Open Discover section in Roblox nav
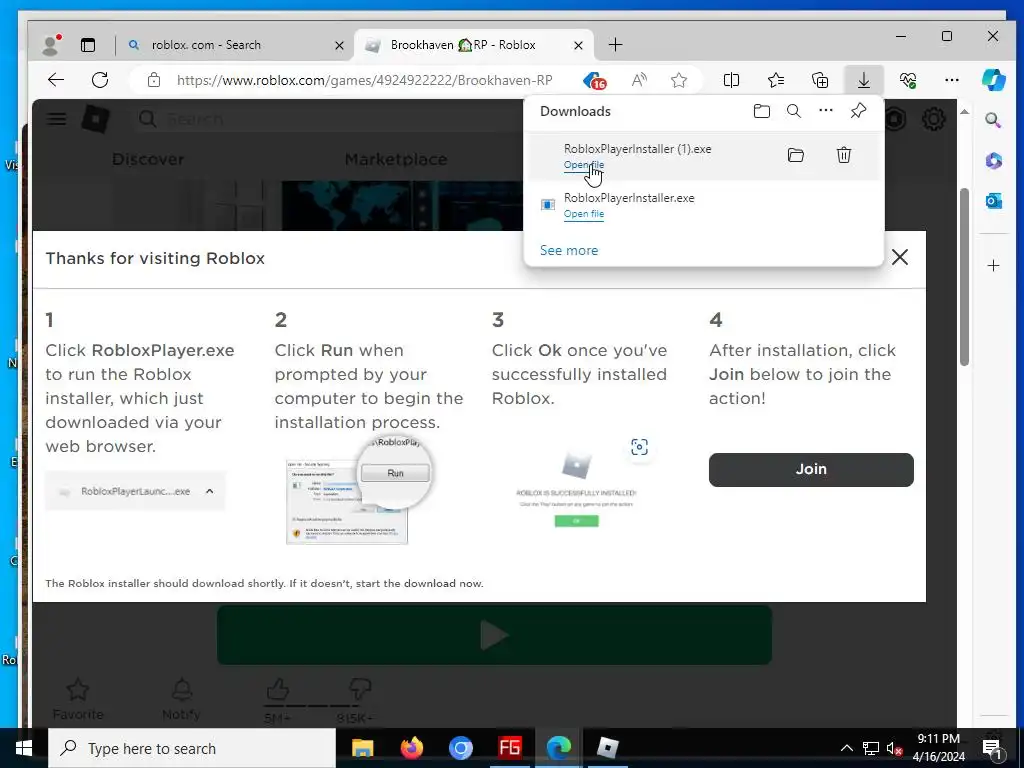The height and width of the screenshot is (768, 1024). (148, 159)
